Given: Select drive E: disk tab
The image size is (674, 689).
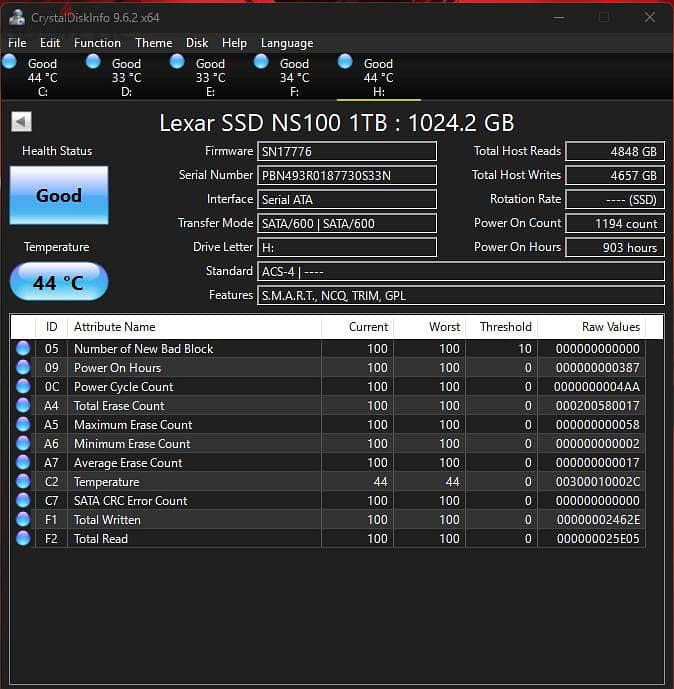Looking at the screenshot, I should tap(210, 77).
